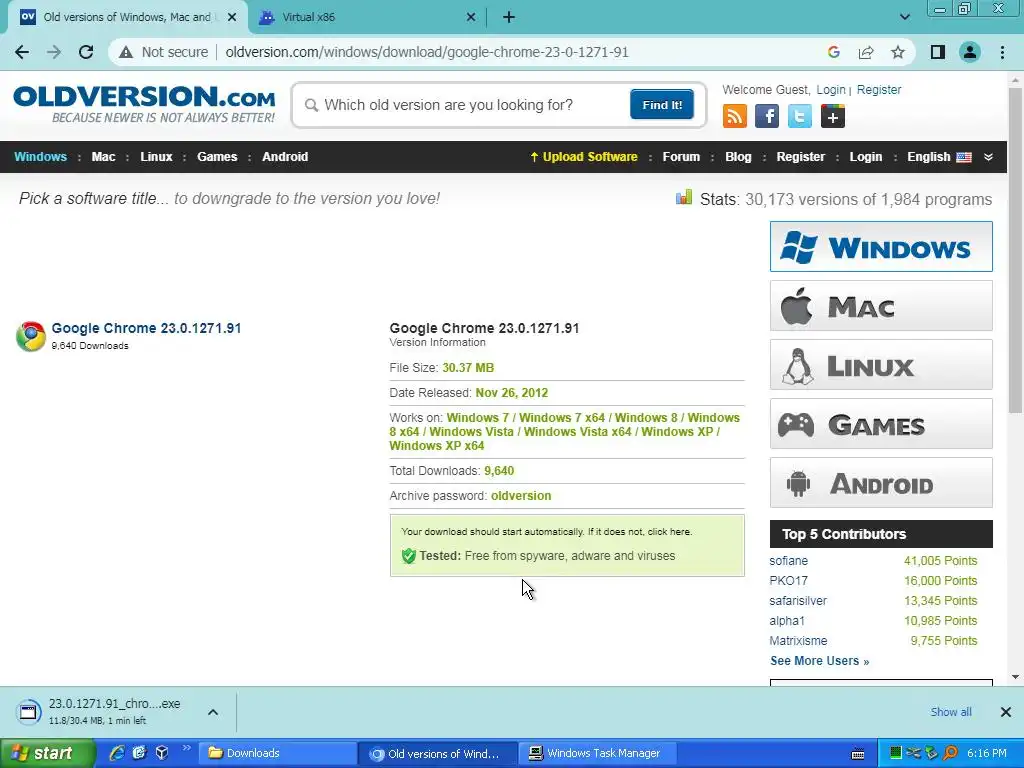Image resolution: width=1024 pixels, height=768 pixels.
Task: Click the orange magnifier tray icon
Action: pos(950,753)
